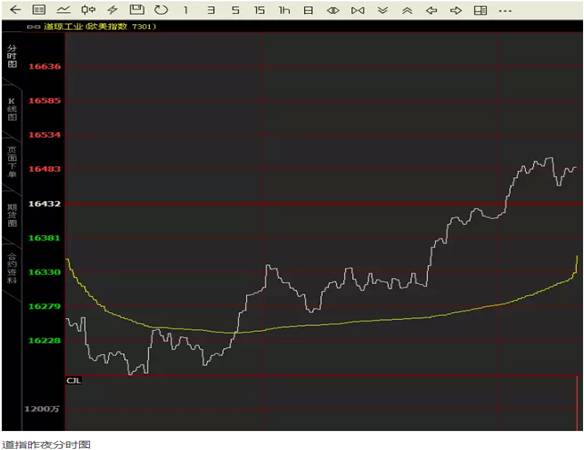This screenshot has width=584, height=450.
Task: Refresh chart with circular arrow icon
Action: click(x=161, y=10)
